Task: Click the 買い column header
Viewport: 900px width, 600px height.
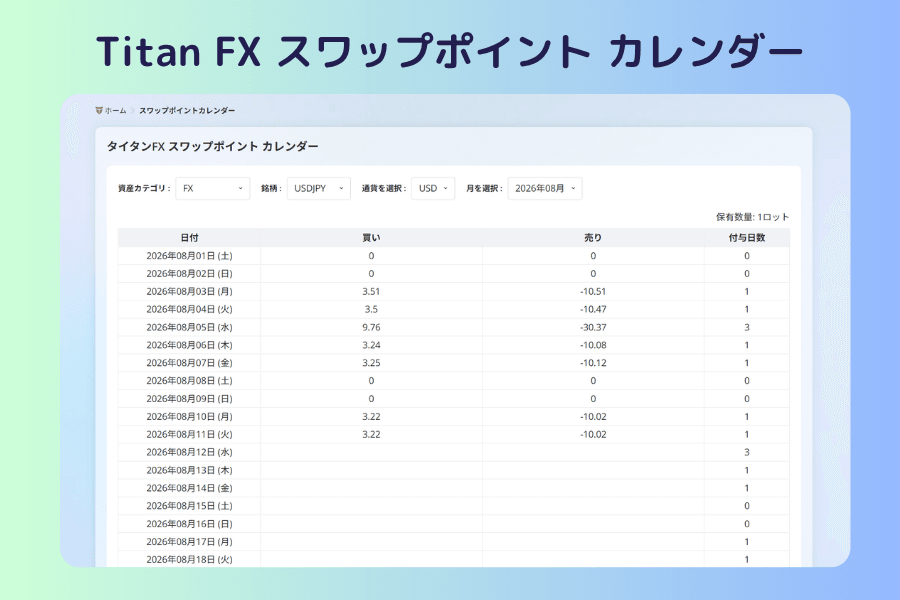Action: point(371,238)
